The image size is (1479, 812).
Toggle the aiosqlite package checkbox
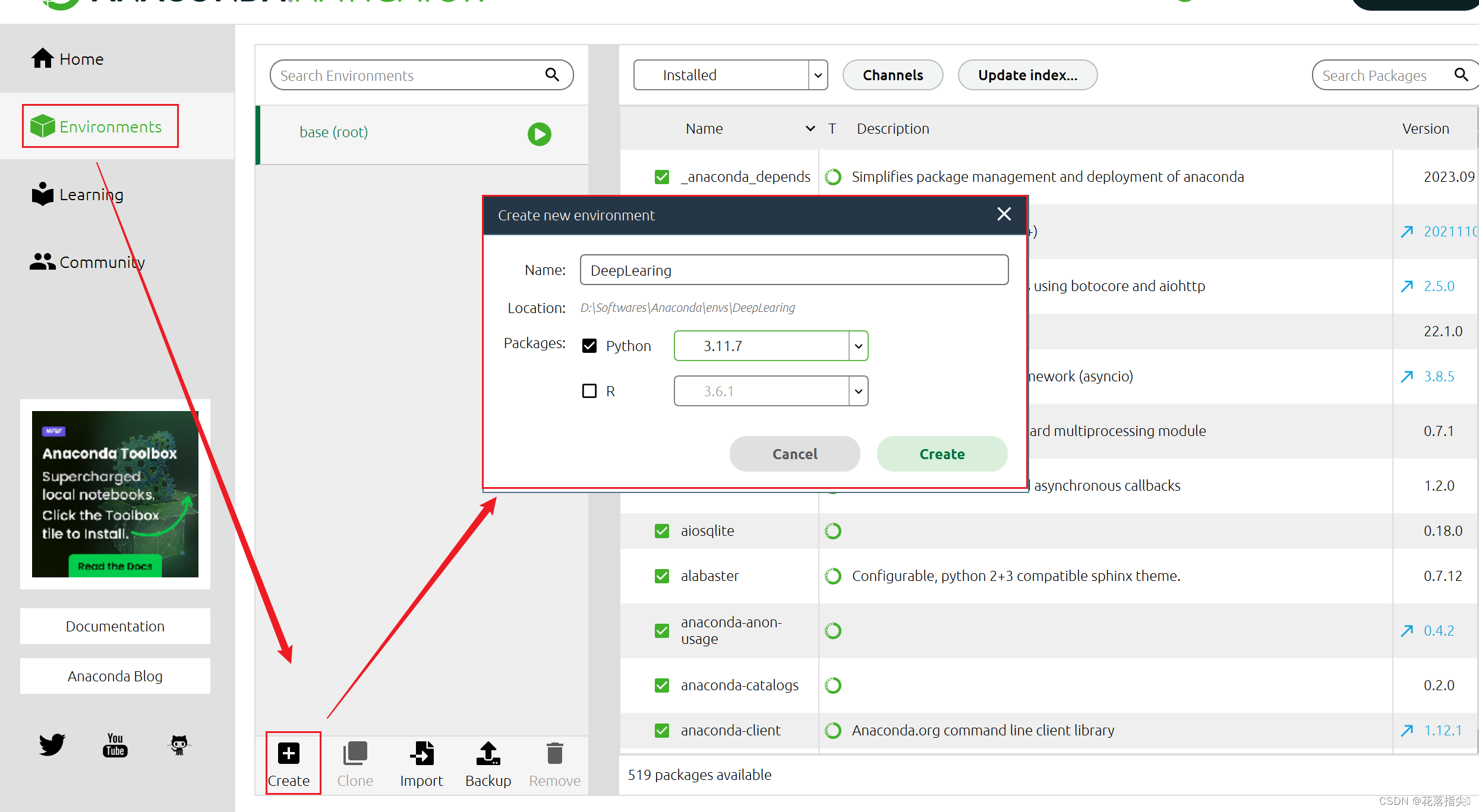pos(662,531)
